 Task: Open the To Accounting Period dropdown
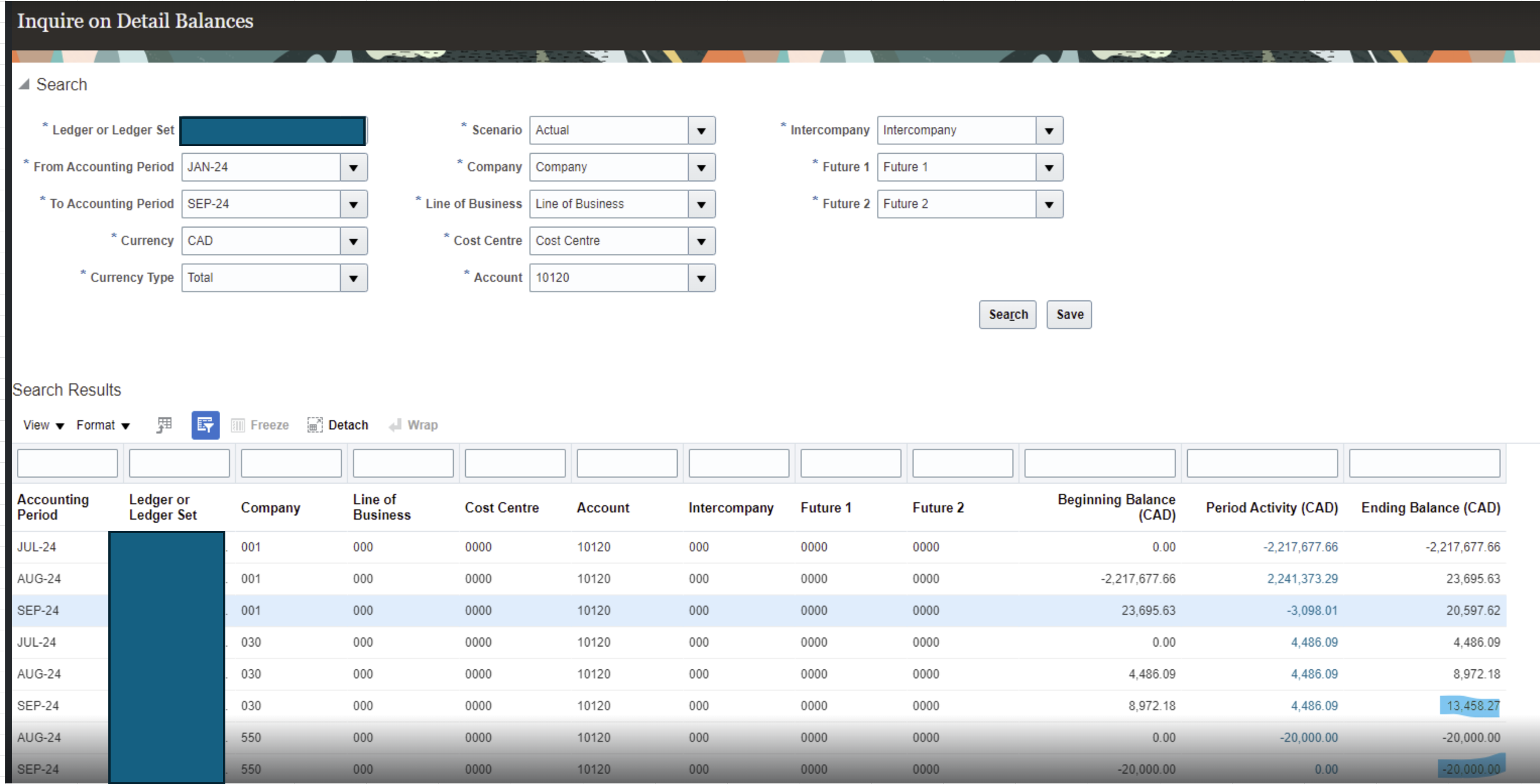tap(353, 204)
